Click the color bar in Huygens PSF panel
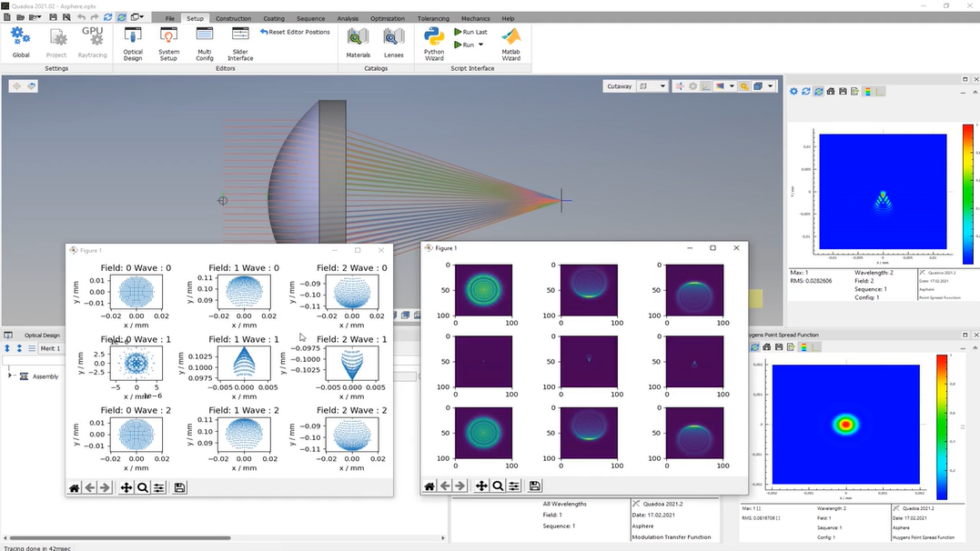 941,427
